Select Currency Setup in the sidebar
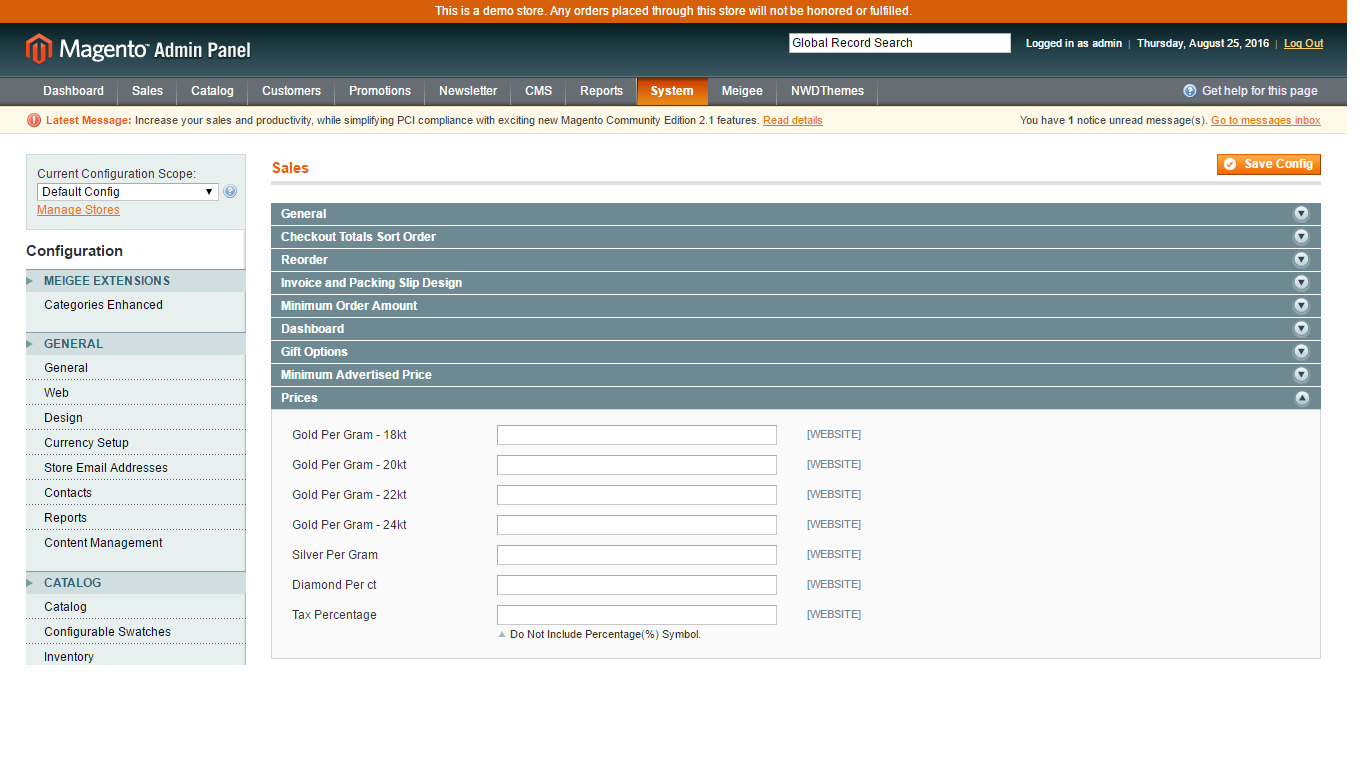This screenshot has width=1366, height=768. 85,442
